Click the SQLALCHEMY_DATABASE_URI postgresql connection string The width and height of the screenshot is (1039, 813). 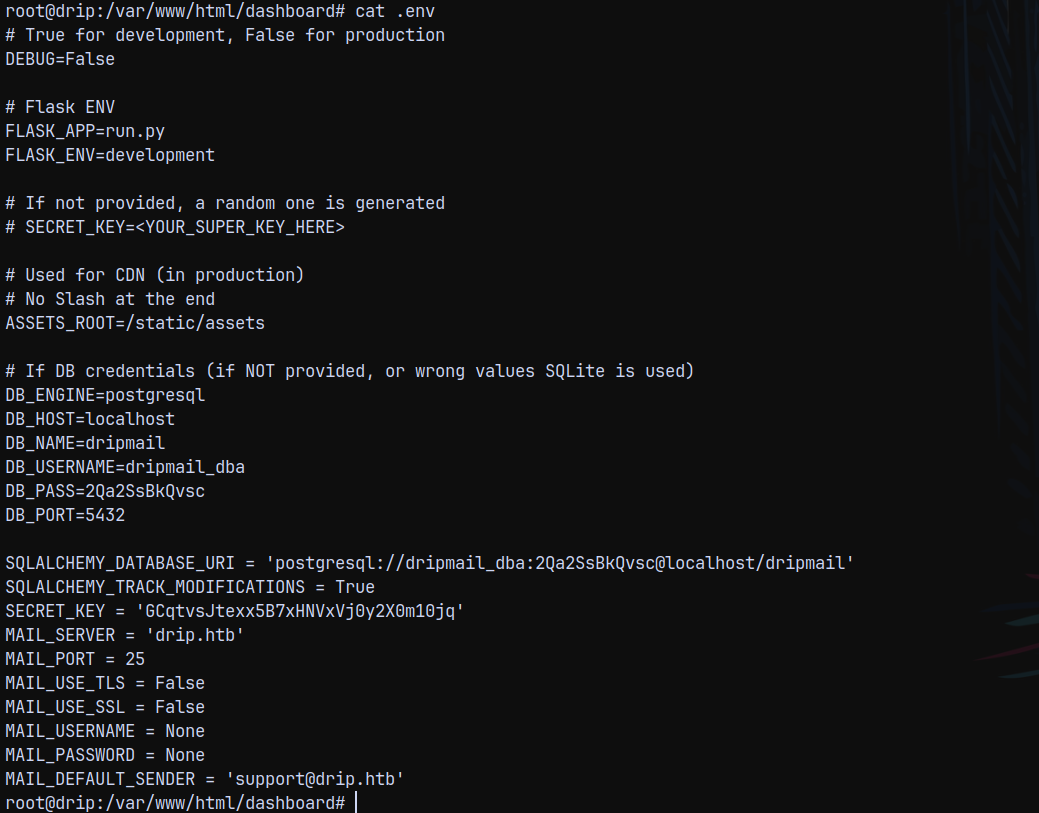[x=560, y=563]
